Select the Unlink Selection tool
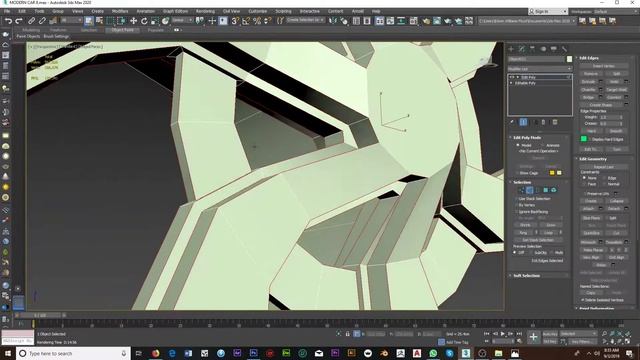The width and height of the screenshot is (640, 360). click(x=42, y=21)
